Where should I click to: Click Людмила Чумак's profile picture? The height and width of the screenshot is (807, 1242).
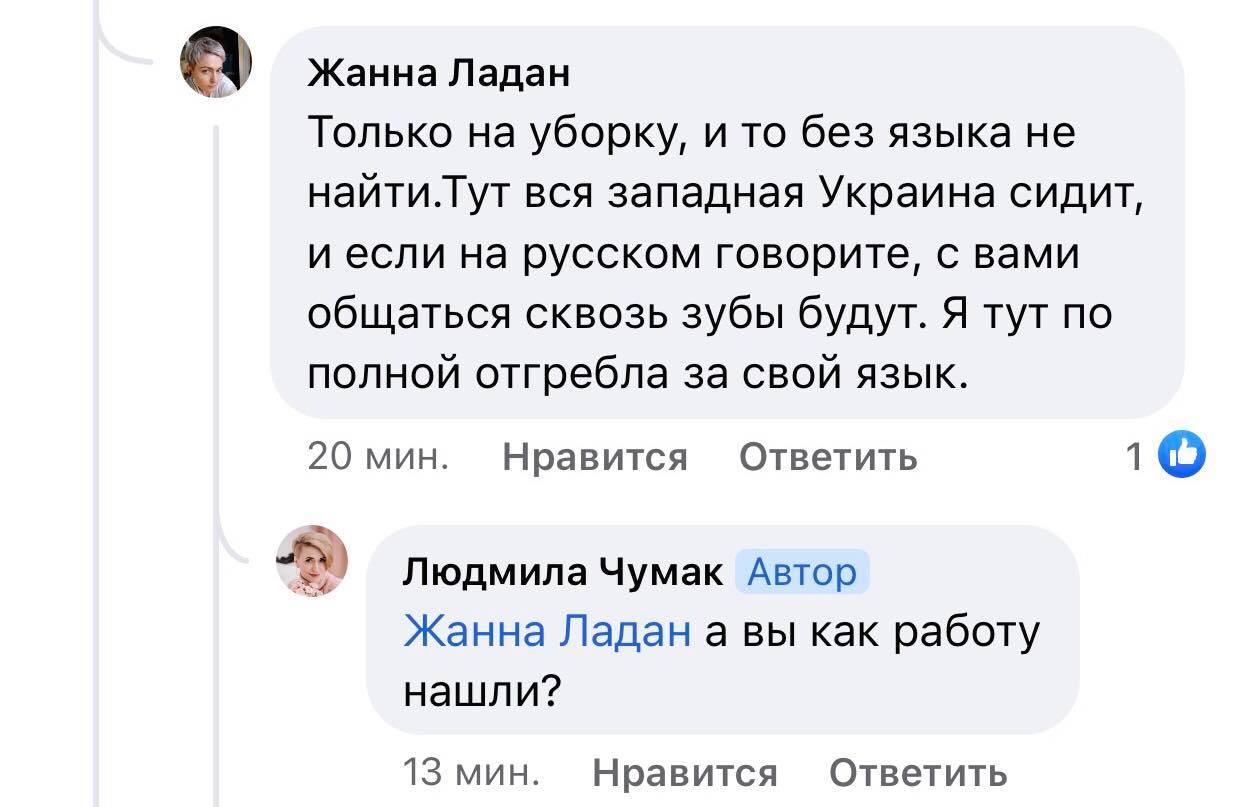coord(312,560)
